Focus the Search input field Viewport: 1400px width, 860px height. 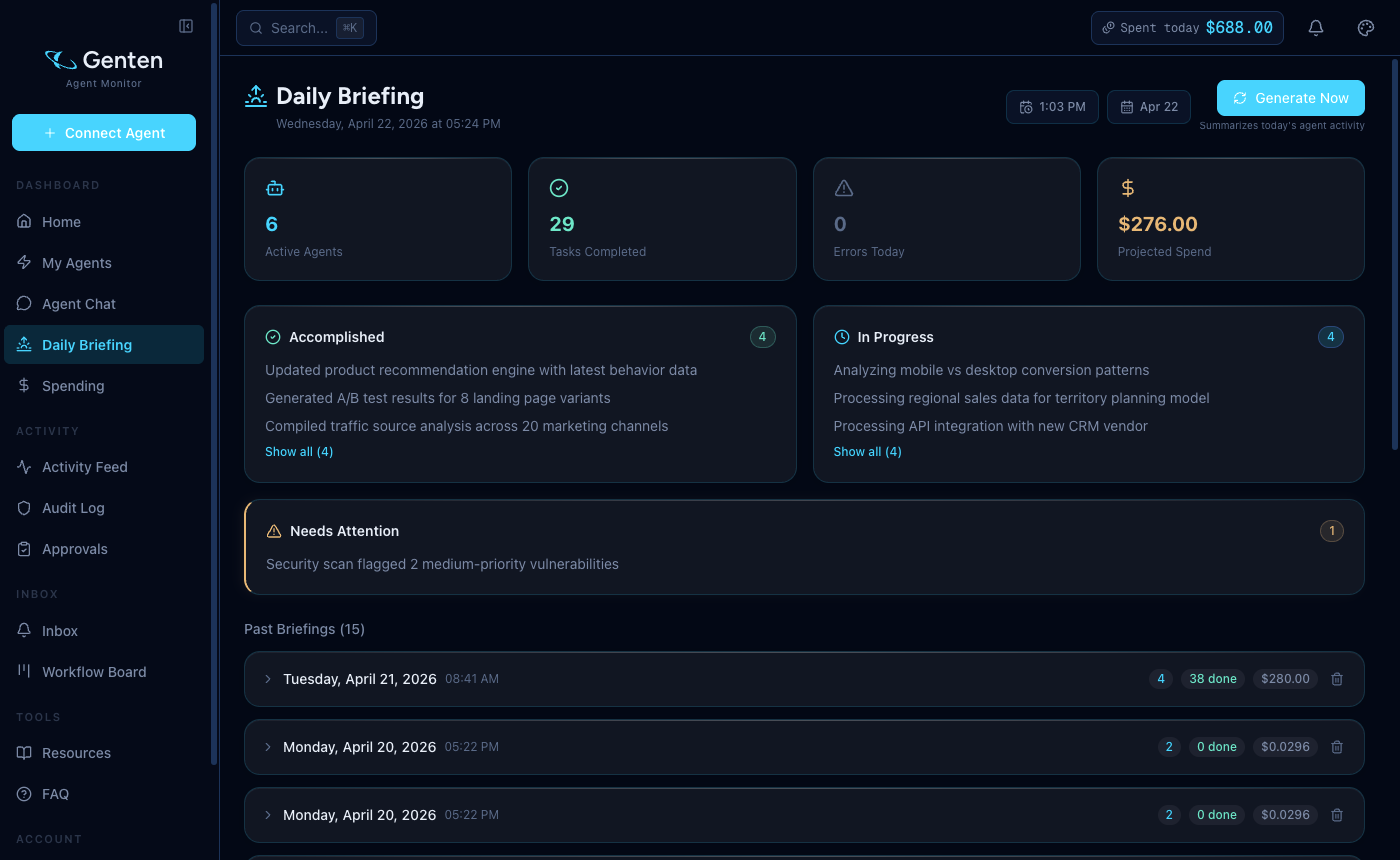pyautogui.click(x=306, y=28)
